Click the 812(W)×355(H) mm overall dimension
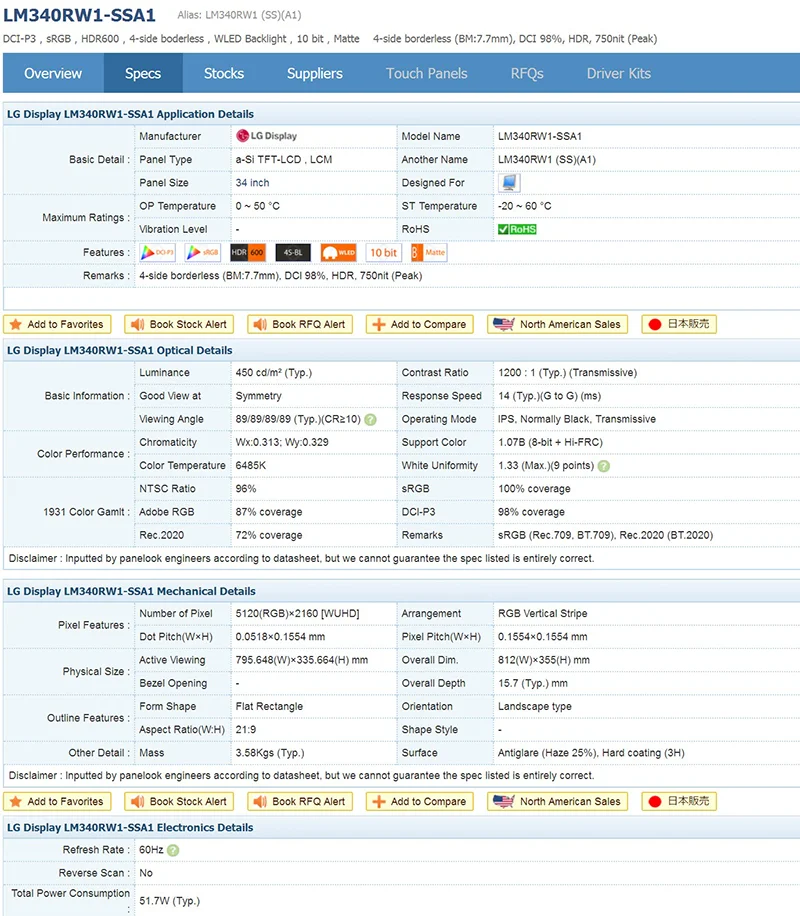 coord(544,660)
